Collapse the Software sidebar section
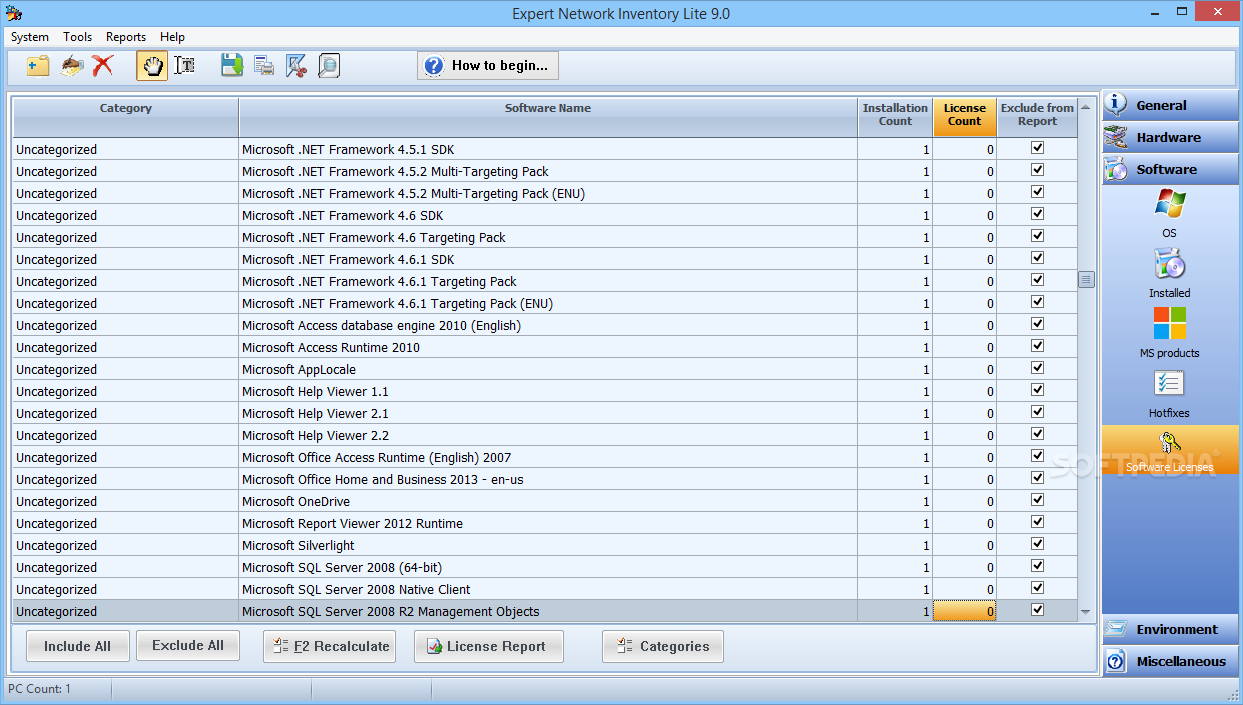The height and width of the screenshot is (705, 1243). click(1170, 169)
